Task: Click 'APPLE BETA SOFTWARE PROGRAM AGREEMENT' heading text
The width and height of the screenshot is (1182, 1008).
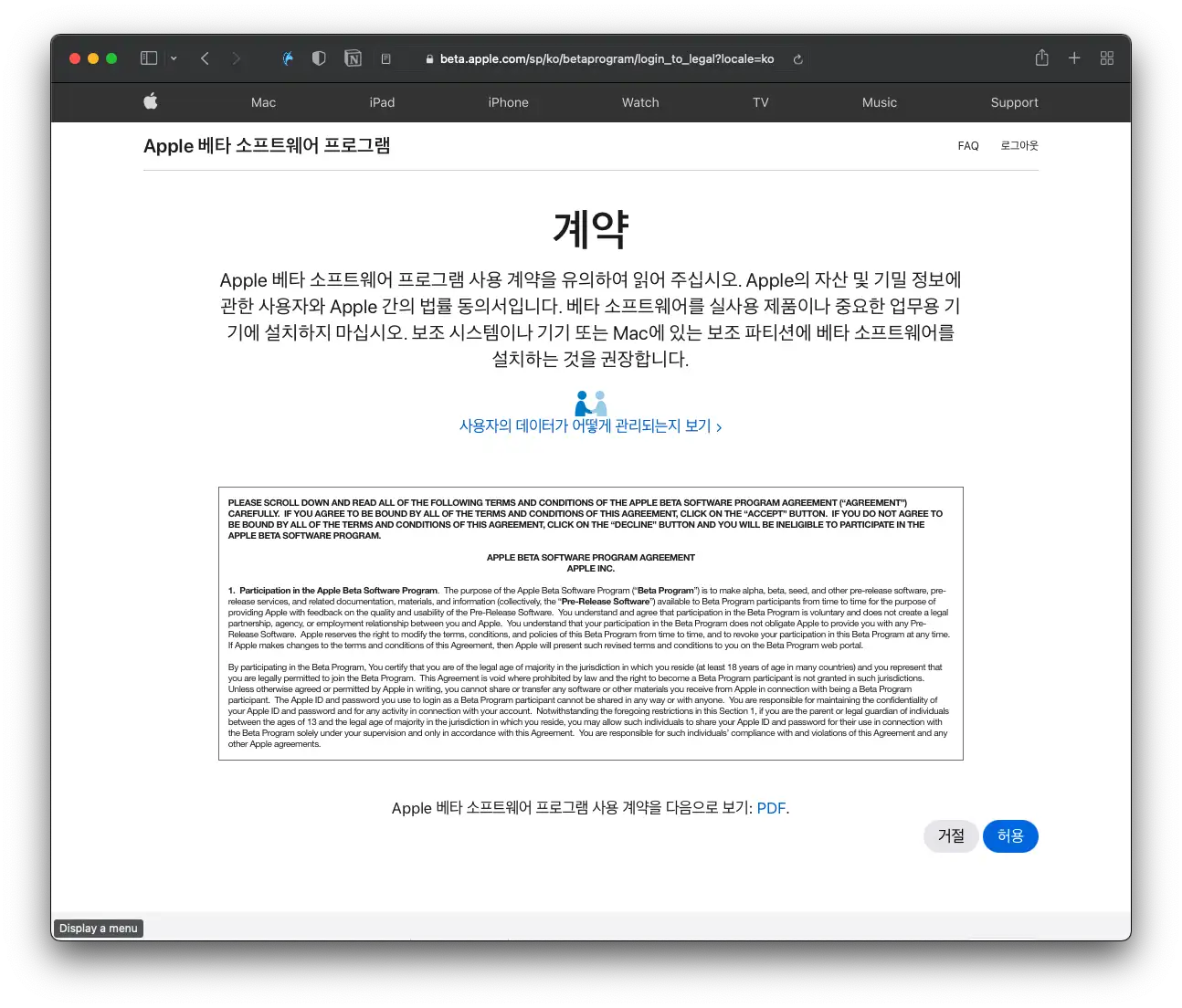Action: coord(590,557)
